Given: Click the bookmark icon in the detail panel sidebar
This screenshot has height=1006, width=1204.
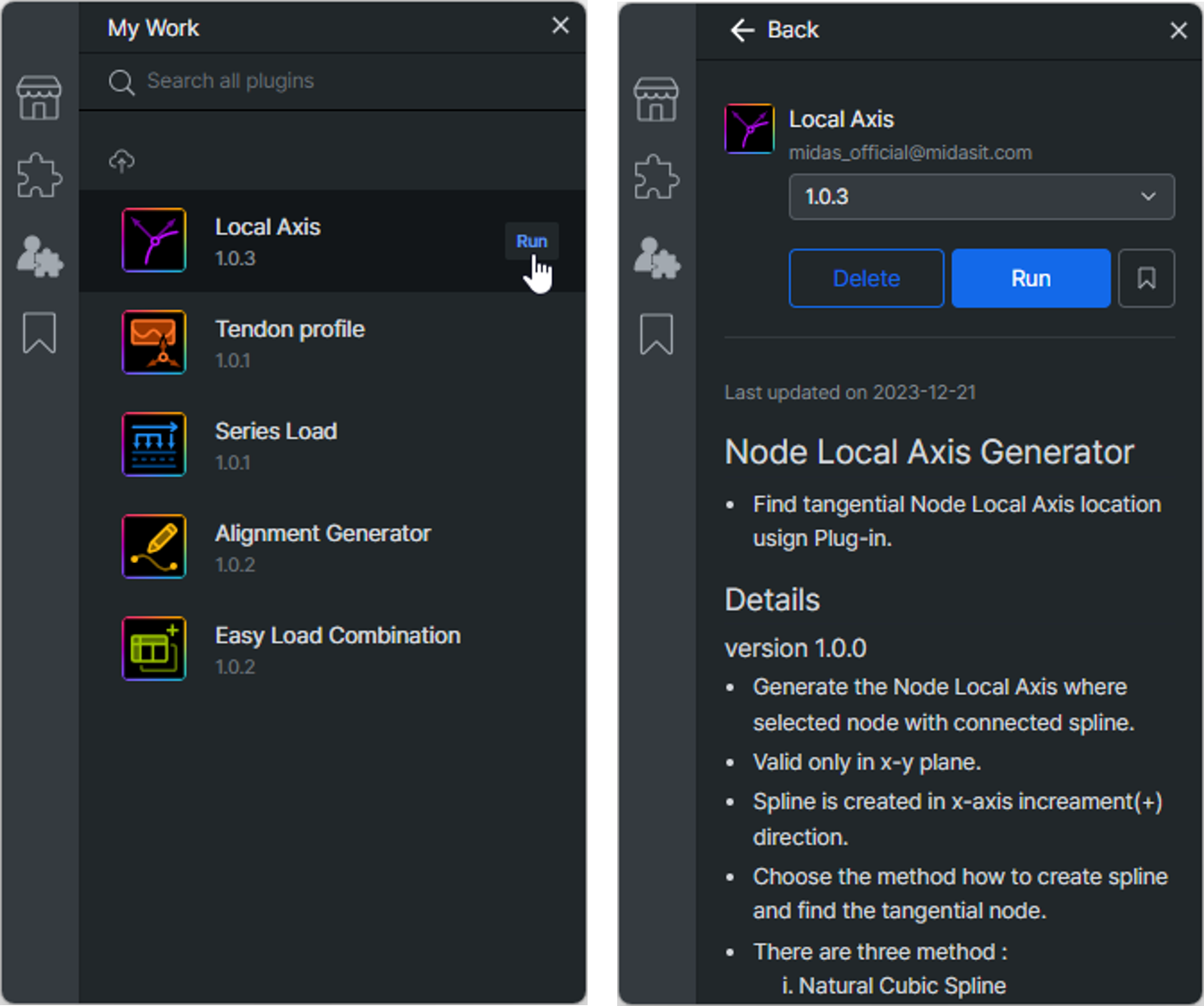Looking at the screenshot, I should (x=656, y=333).
